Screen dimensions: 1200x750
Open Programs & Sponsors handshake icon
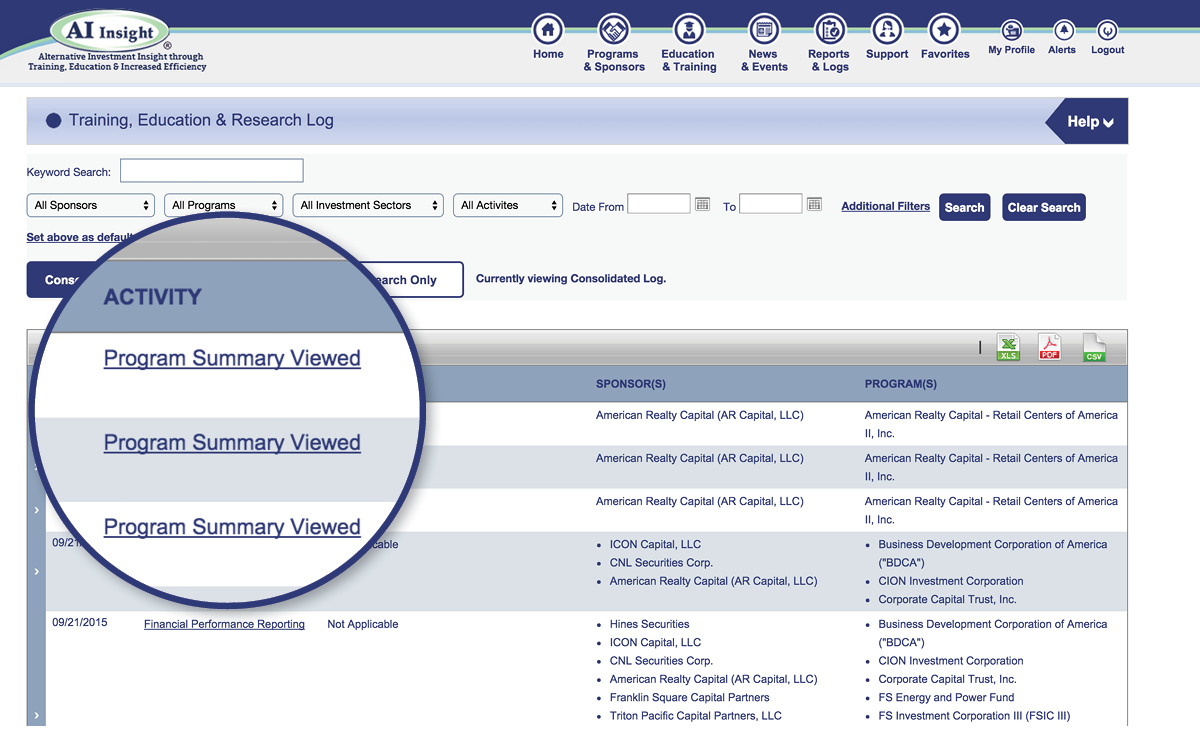pos(614,29)
